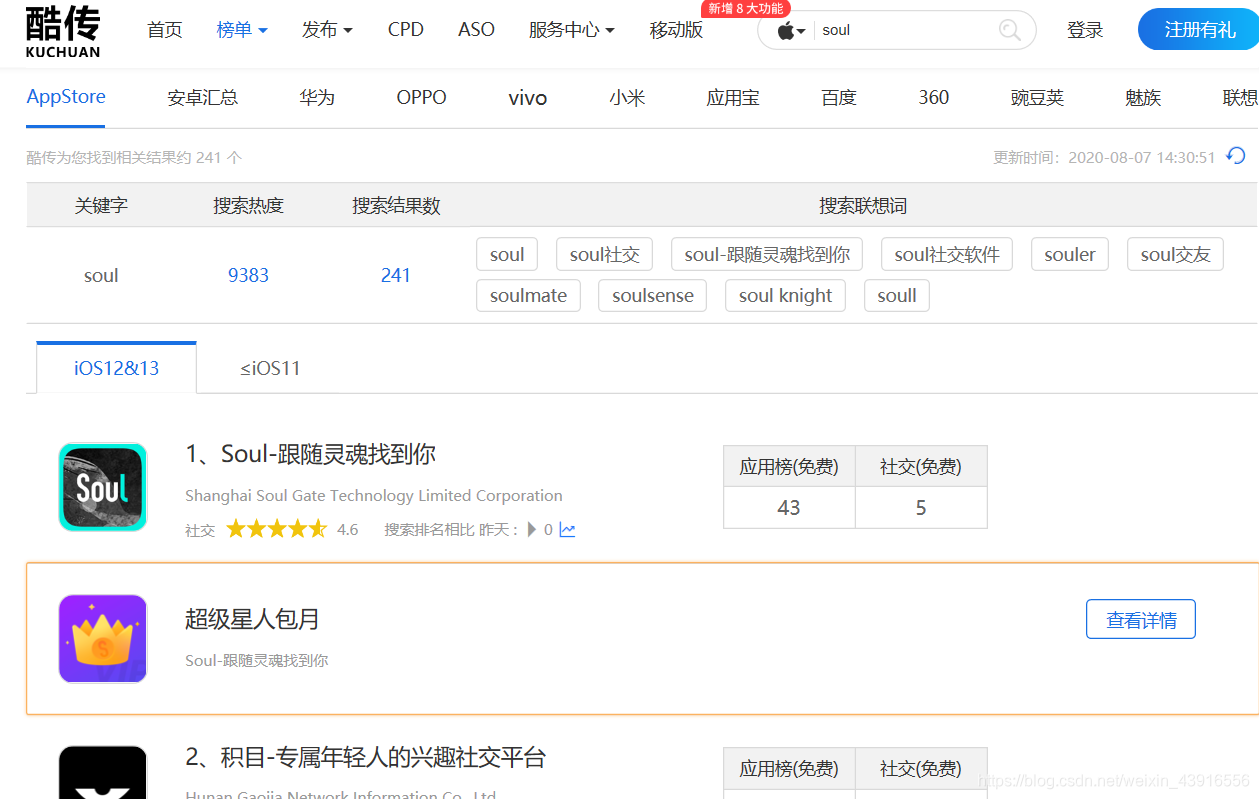Click the 应用榜(免费) rank 43 cell
This screenshot has width=1259, height=799.
tap(789, 507)
